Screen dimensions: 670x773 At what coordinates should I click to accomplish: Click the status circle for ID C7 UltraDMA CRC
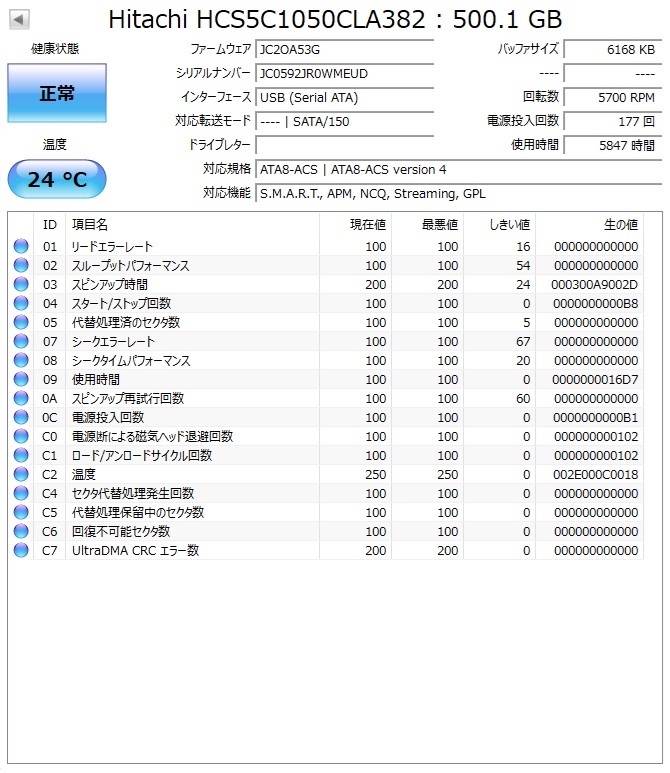[x=21, y=550]
